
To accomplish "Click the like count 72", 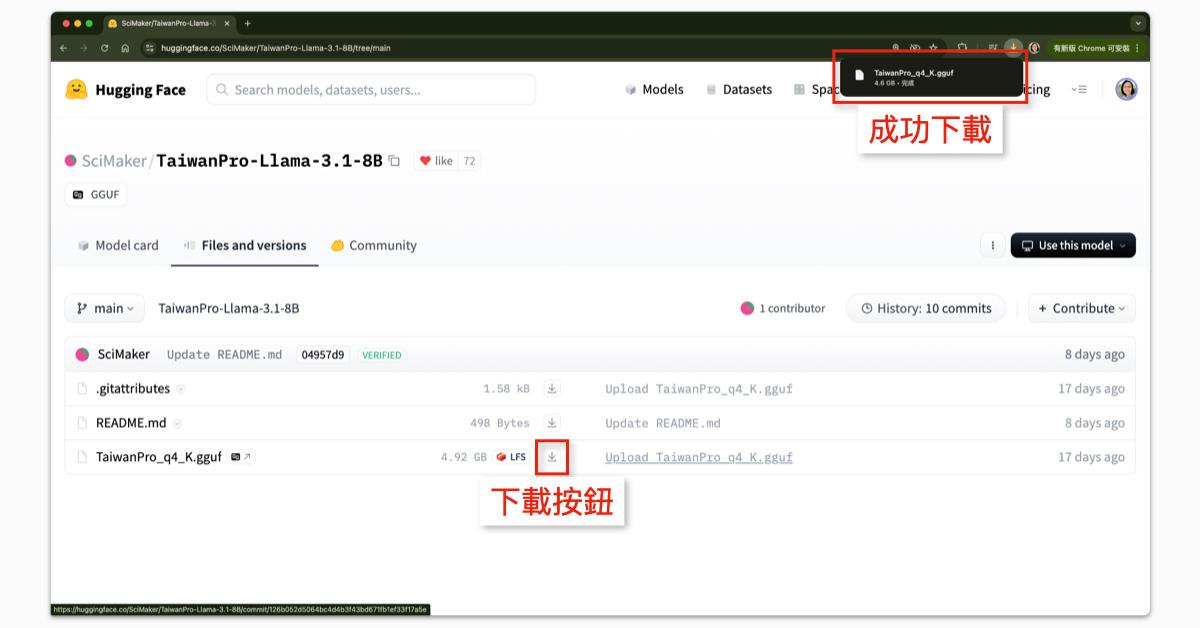I will click(469, 161).
